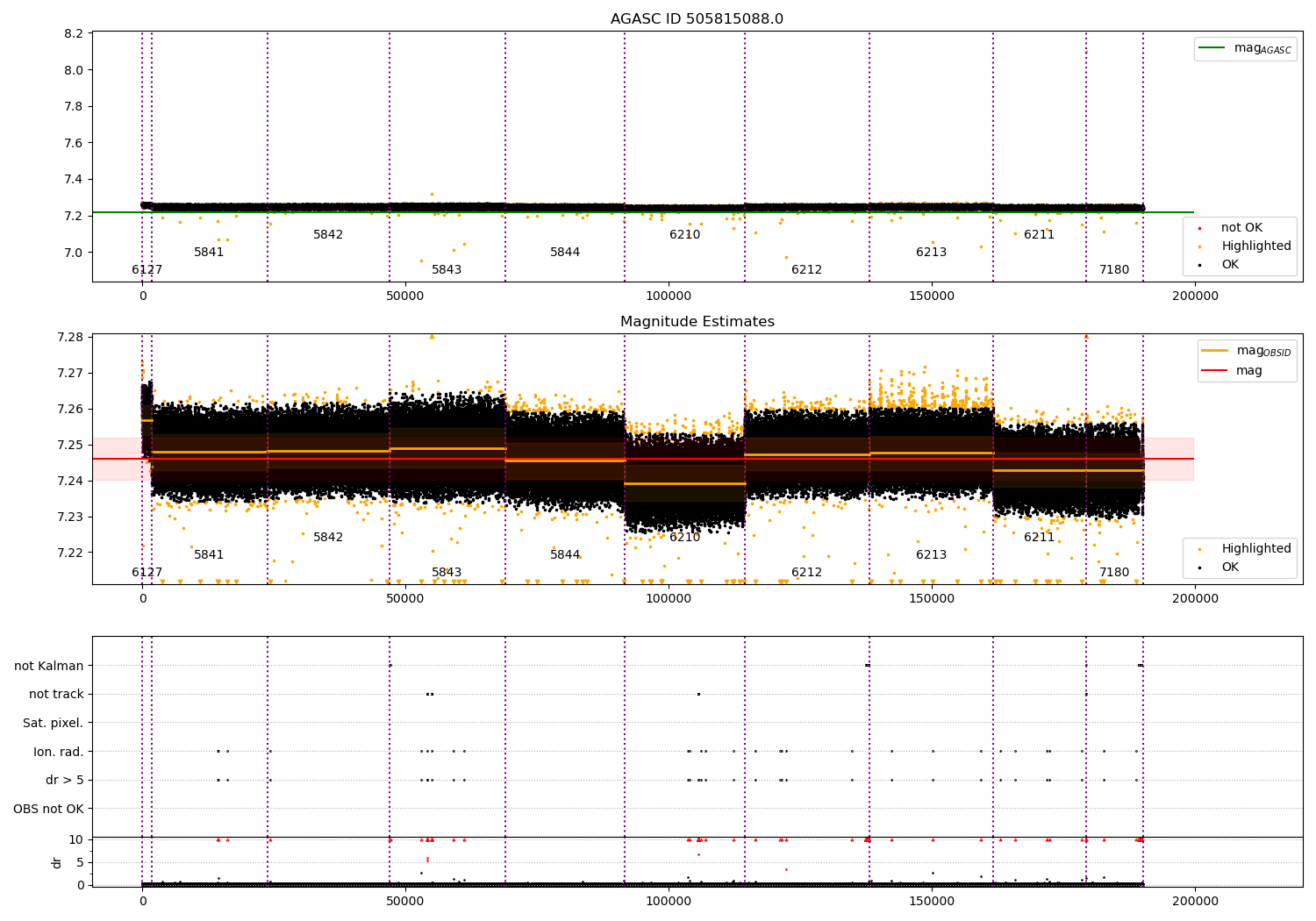Screen dimensions: 1316x921
Task: Click the 'OBS not OK' axis label
Action: coord(49,809)
